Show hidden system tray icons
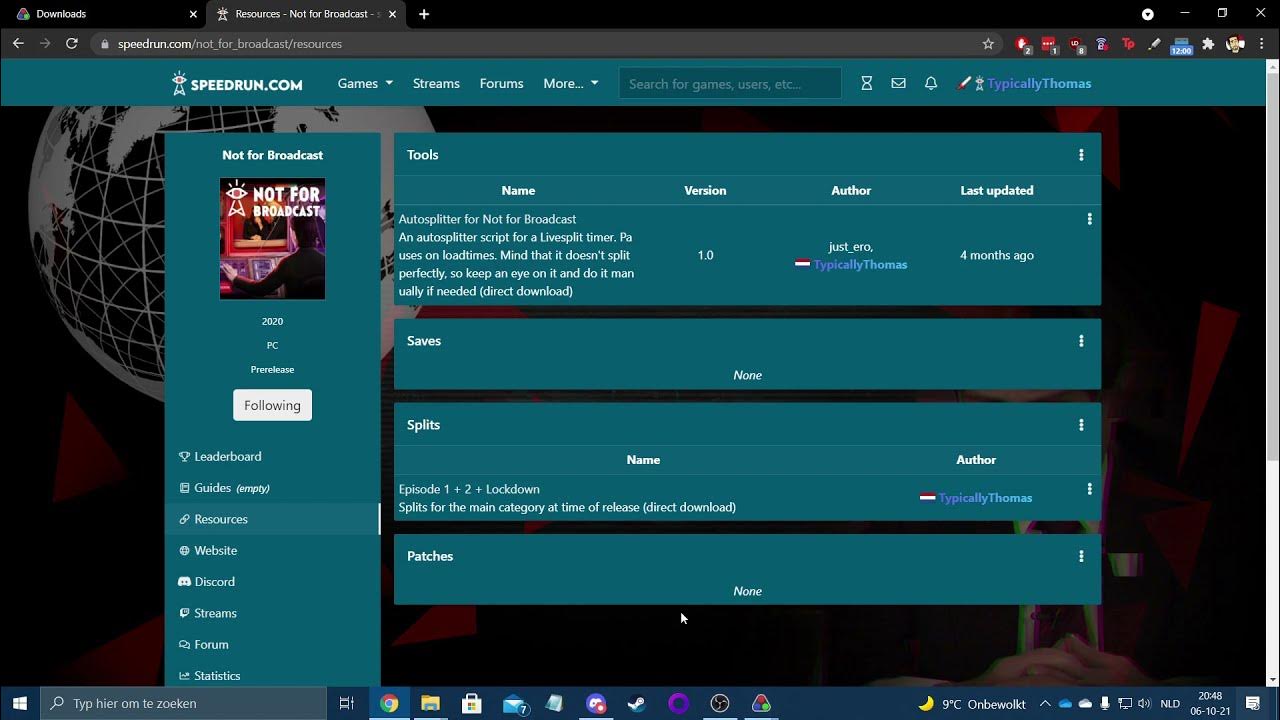This screenshot has height=720, width=1280. [x=1045, y=703]
